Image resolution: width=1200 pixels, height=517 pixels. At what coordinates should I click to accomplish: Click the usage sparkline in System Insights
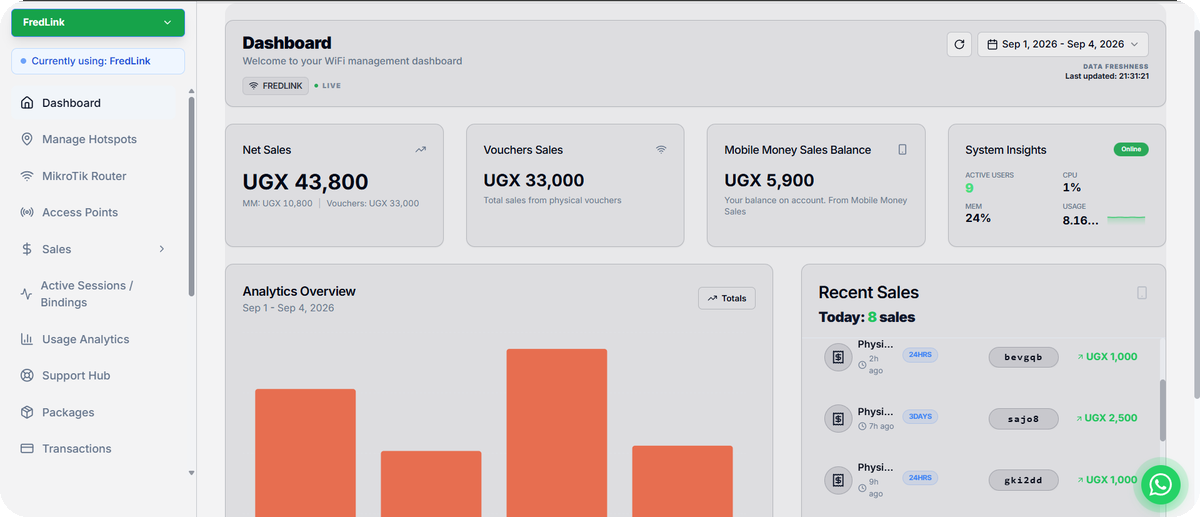click(1126, 218)
